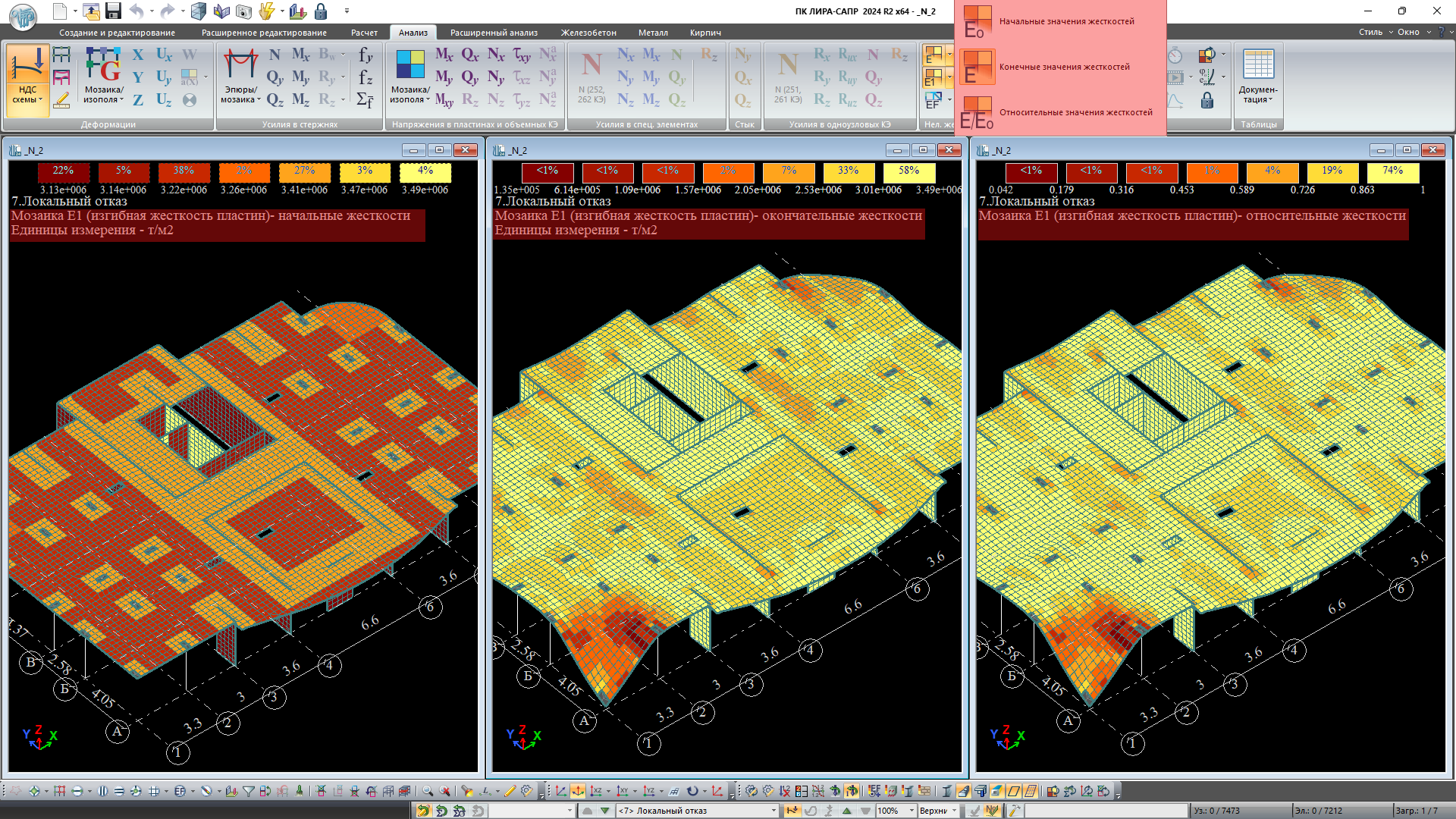The height and width of the screenshot is (819, 1456).
Task: Choose Конечные значения жесткостей option
Action: [x=1063, y=67]
